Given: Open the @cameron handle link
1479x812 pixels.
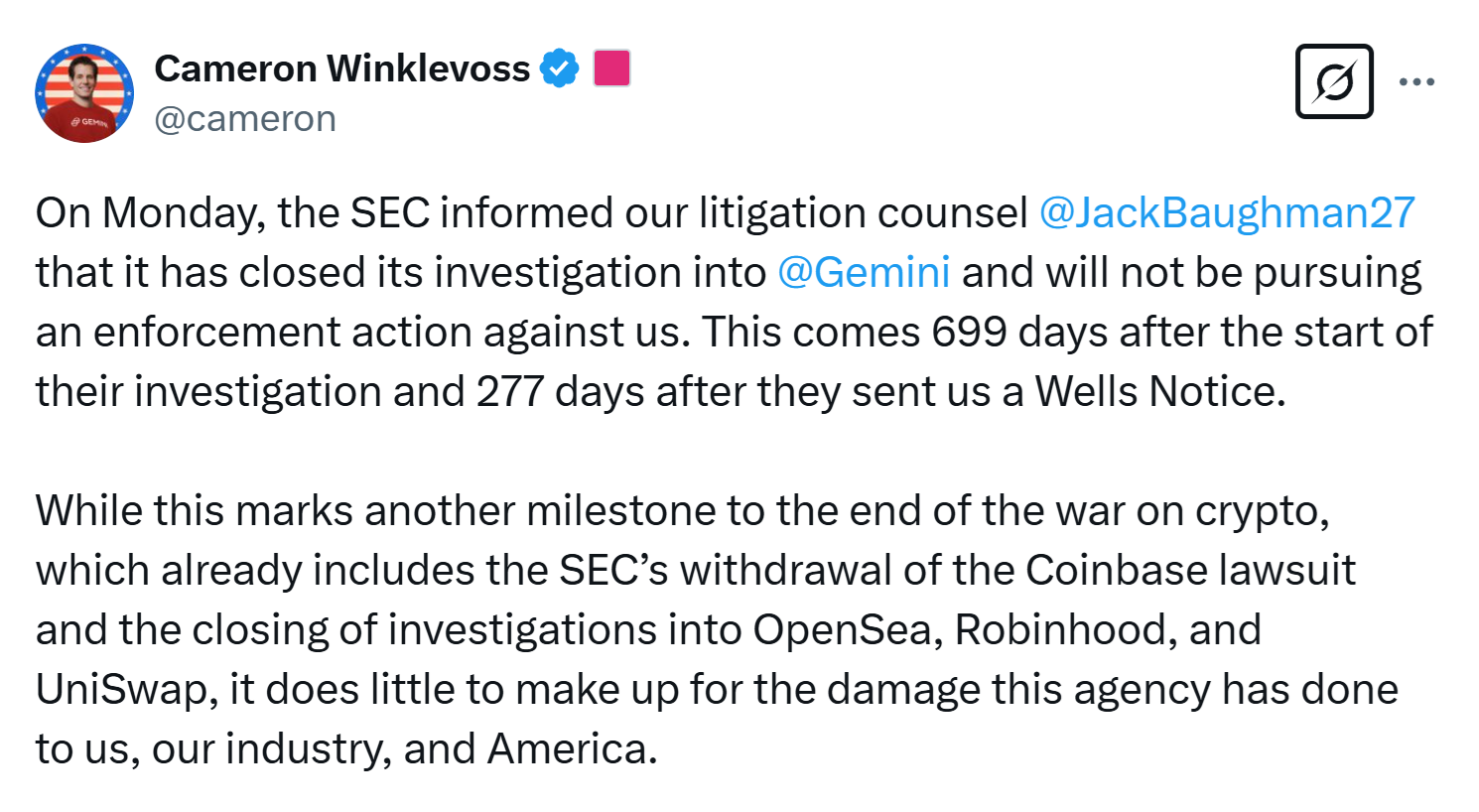Looking at the screenshot, I should tap(245, 119).
